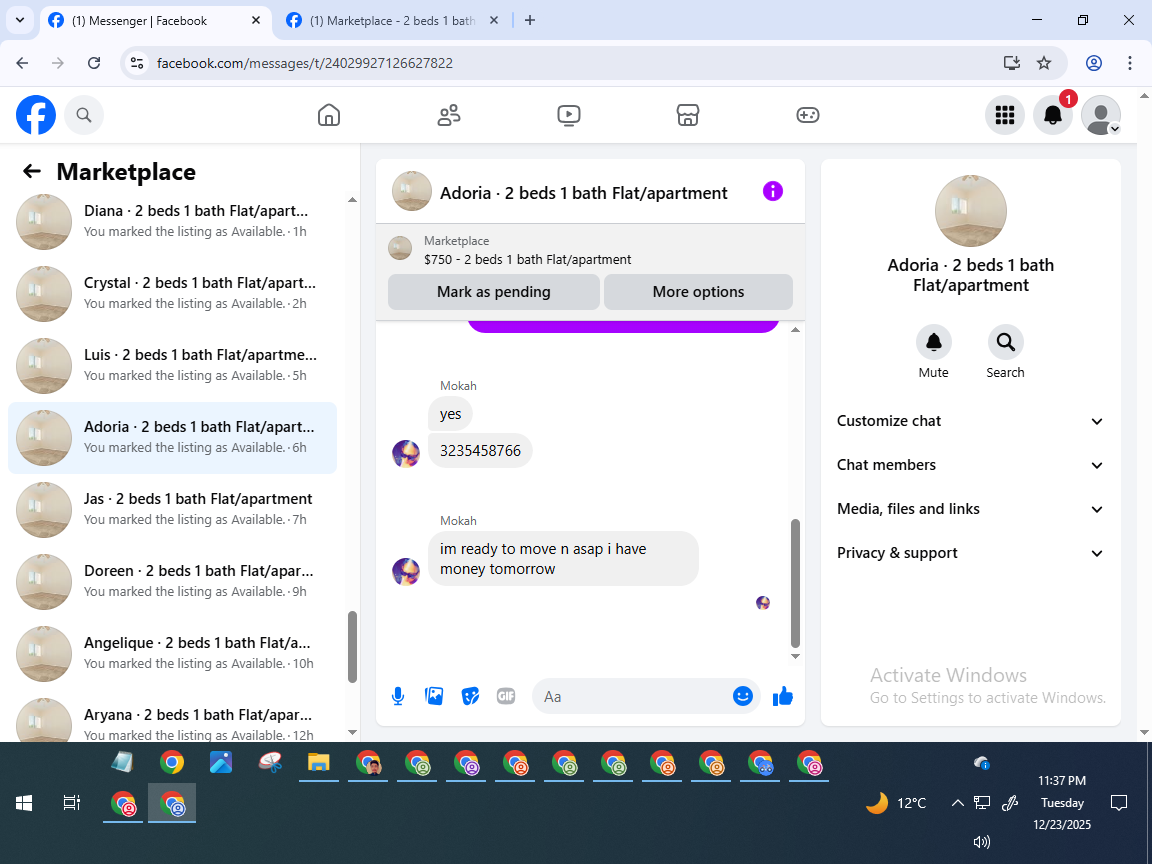
Task: Expand Chat members section
Action: tap(971, 465)
